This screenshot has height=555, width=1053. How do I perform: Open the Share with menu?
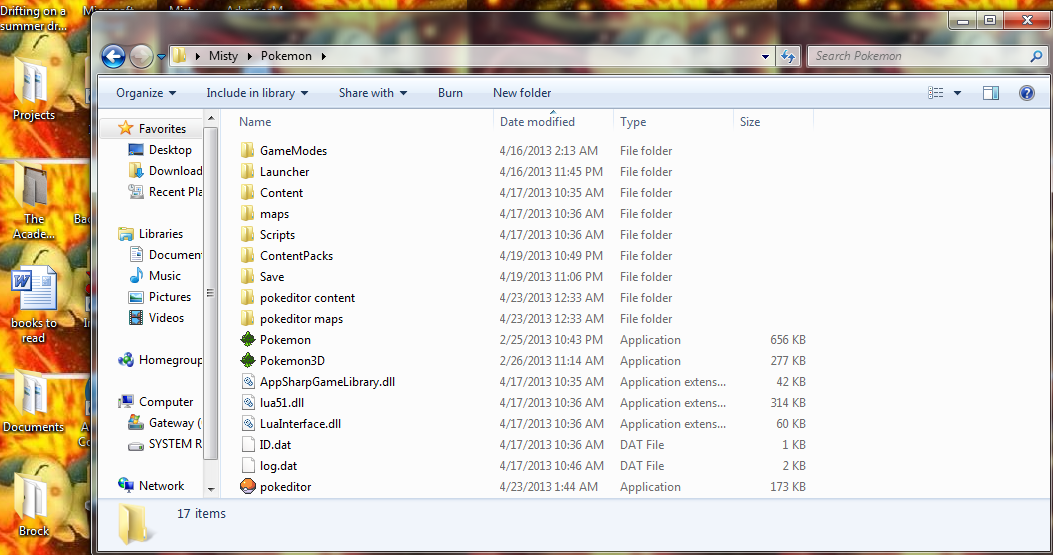click(373, 93)
